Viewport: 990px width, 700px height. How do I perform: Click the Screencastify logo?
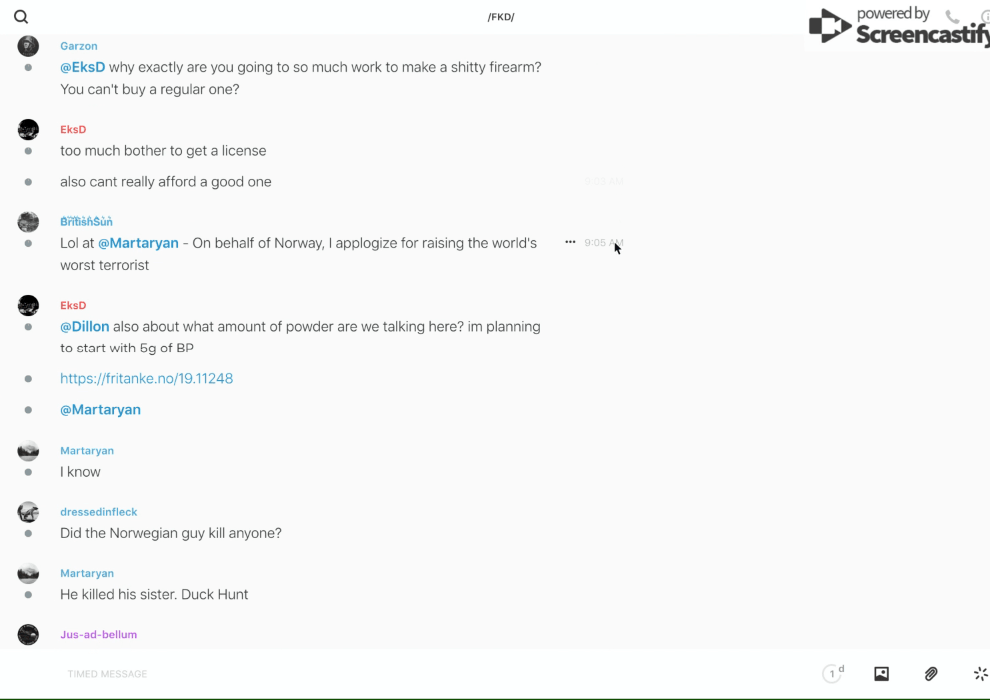896,27
